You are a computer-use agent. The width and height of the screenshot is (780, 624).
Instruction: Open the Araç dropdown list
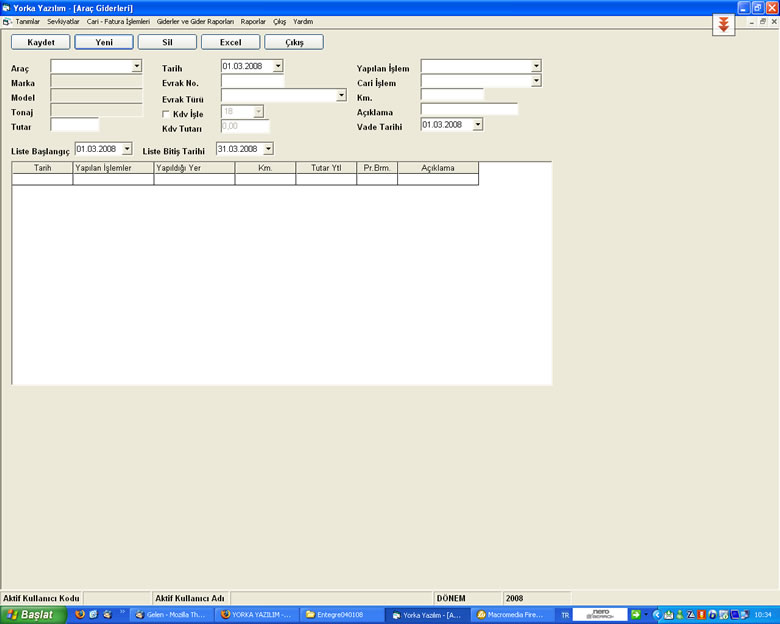coord(136,66)
